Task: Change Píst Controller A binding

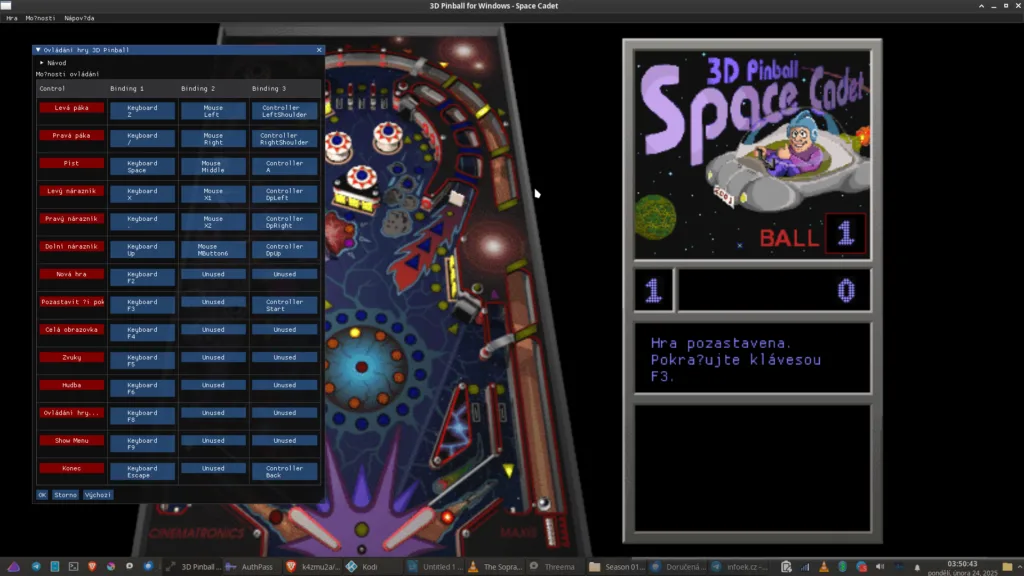Action: pyautogui.click(x=284, y=166)
